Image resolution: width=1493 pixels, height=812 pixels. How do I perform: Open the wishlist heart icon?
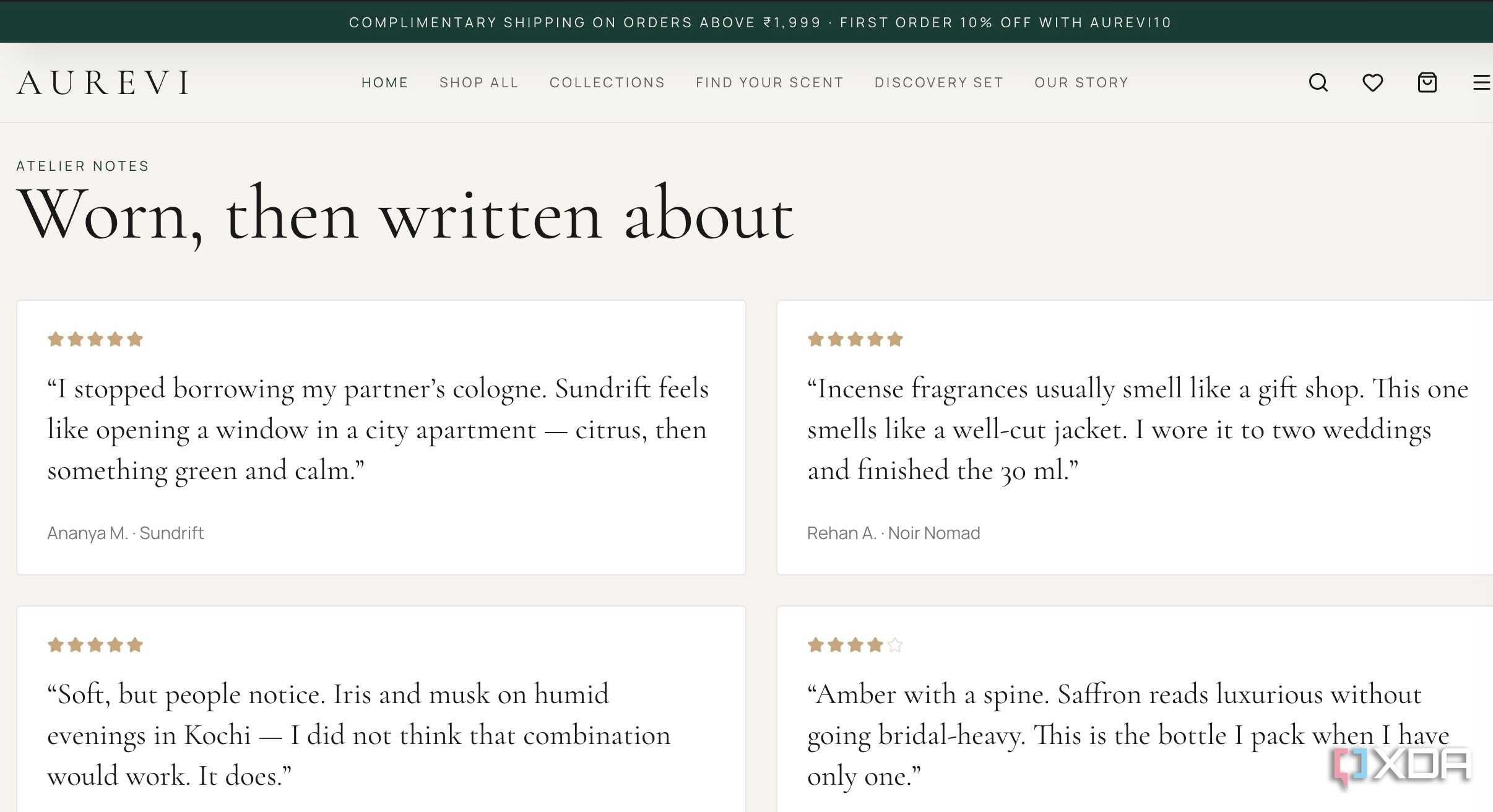(x=1372, y=82)
